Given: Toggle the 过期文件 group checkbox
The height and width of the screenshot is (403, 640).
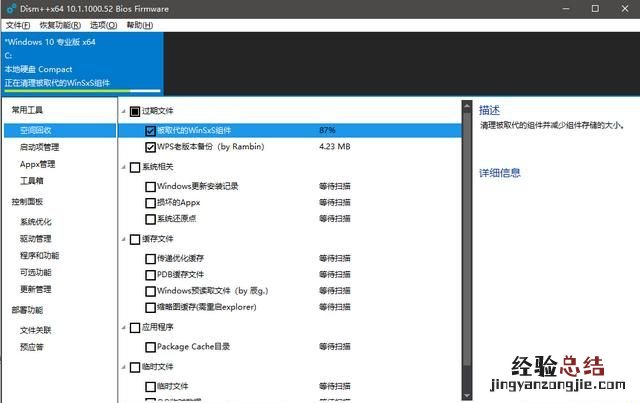Looking at the screenshot, I should (x=135, y=111).
